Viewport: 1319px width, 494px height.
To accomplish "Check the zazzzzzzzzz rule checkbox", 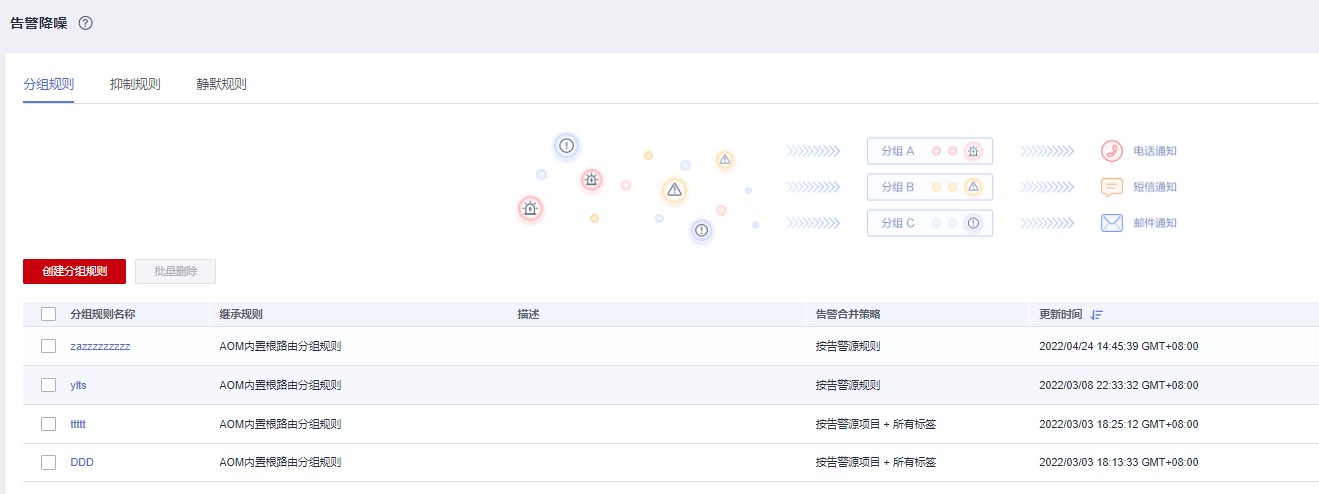I will tap(48, 346).
